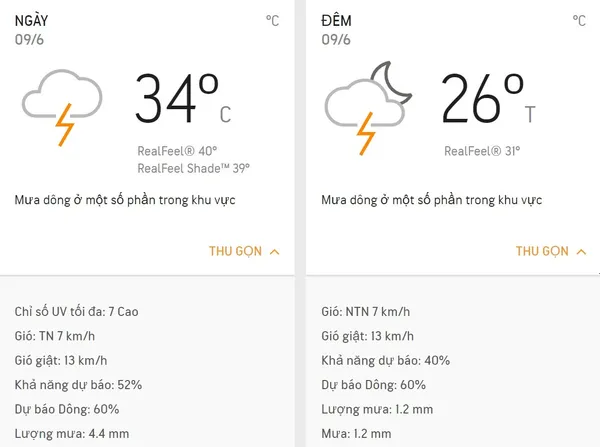Click the day rainfall 4.4 mm row

tap(72, 434)
